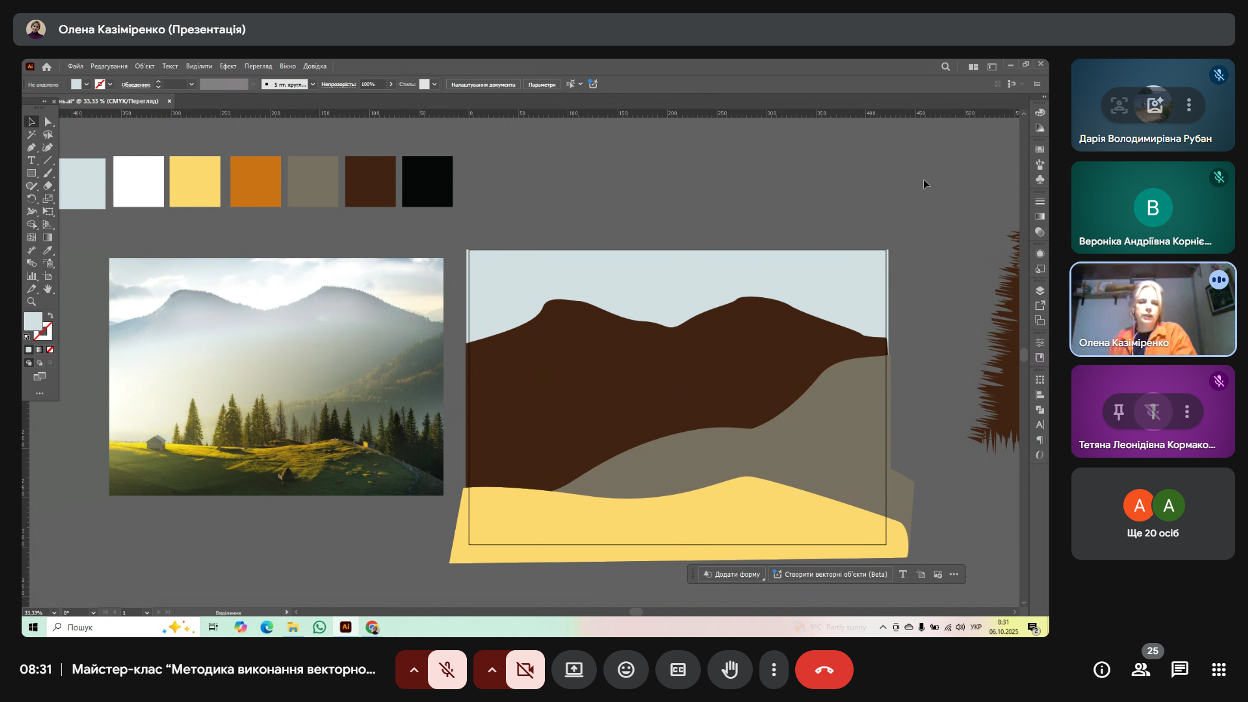Unmute the microphone in call controls
Image resolution: width=1248 pixels, height=702 pixels.
coord(447,670)
